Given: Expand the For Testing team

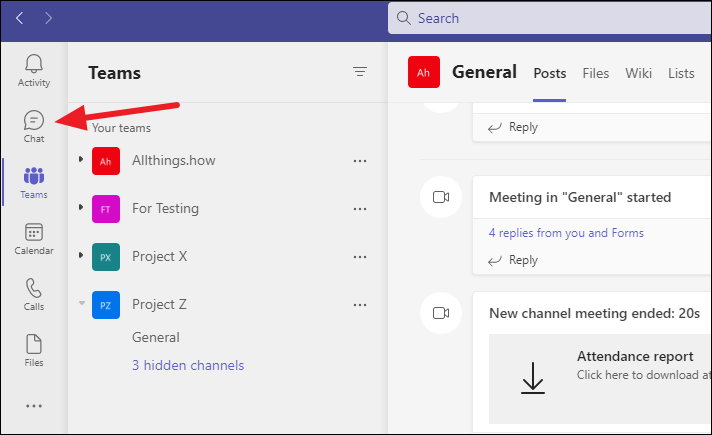Looking at the screenshot, I should point(80,208).
